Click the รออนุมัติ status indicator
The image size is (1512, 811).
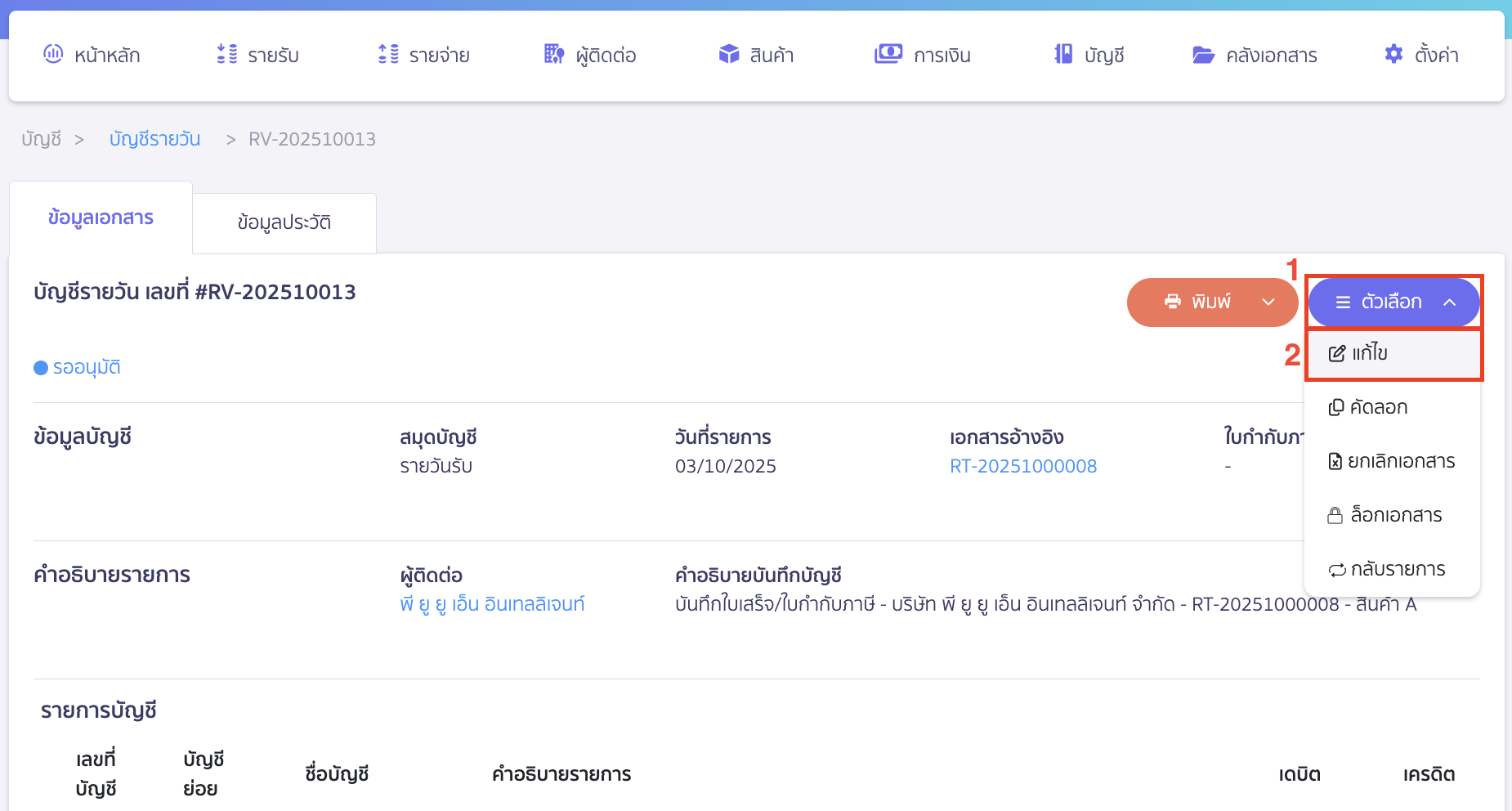tap(78, 367)
